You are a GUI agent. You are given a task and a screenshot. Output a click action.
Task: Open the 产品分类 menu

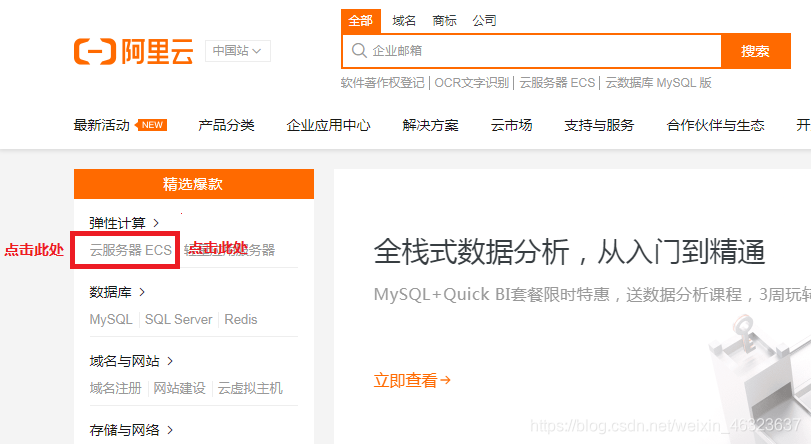226,125
